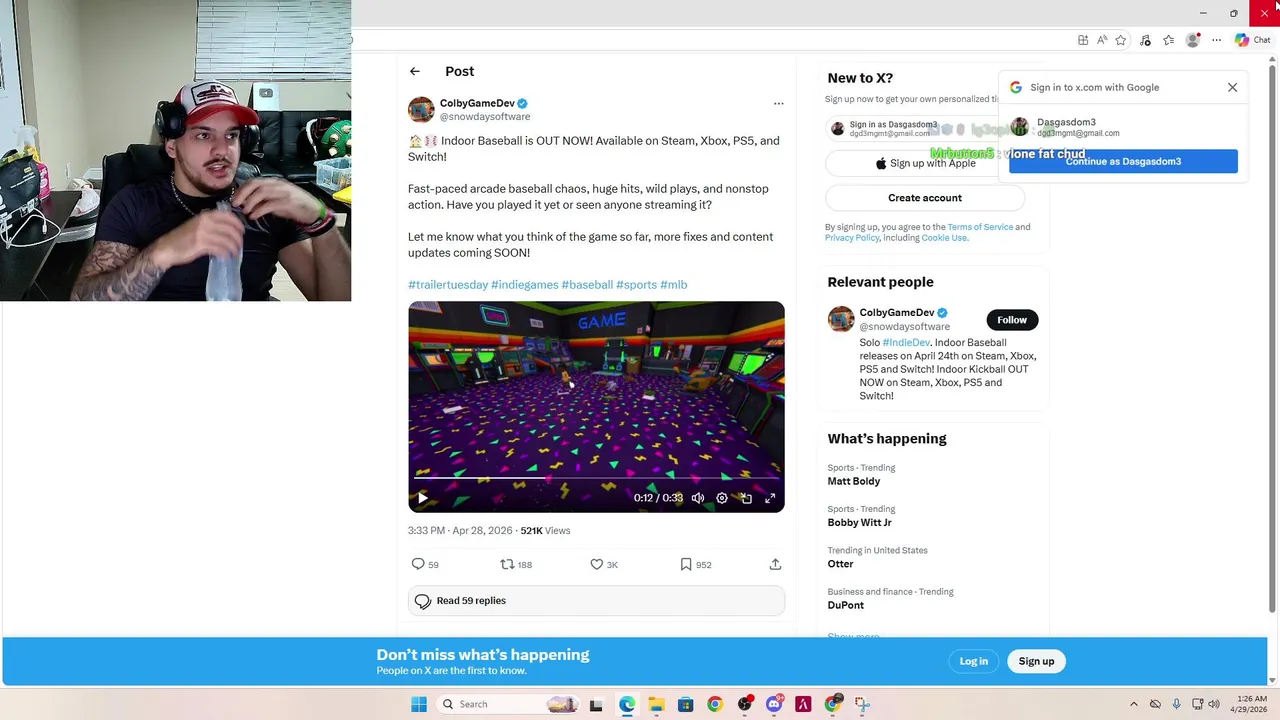
Task: Follow ColbyGameDev in Relevant people
Action: tap(1011, 320)
